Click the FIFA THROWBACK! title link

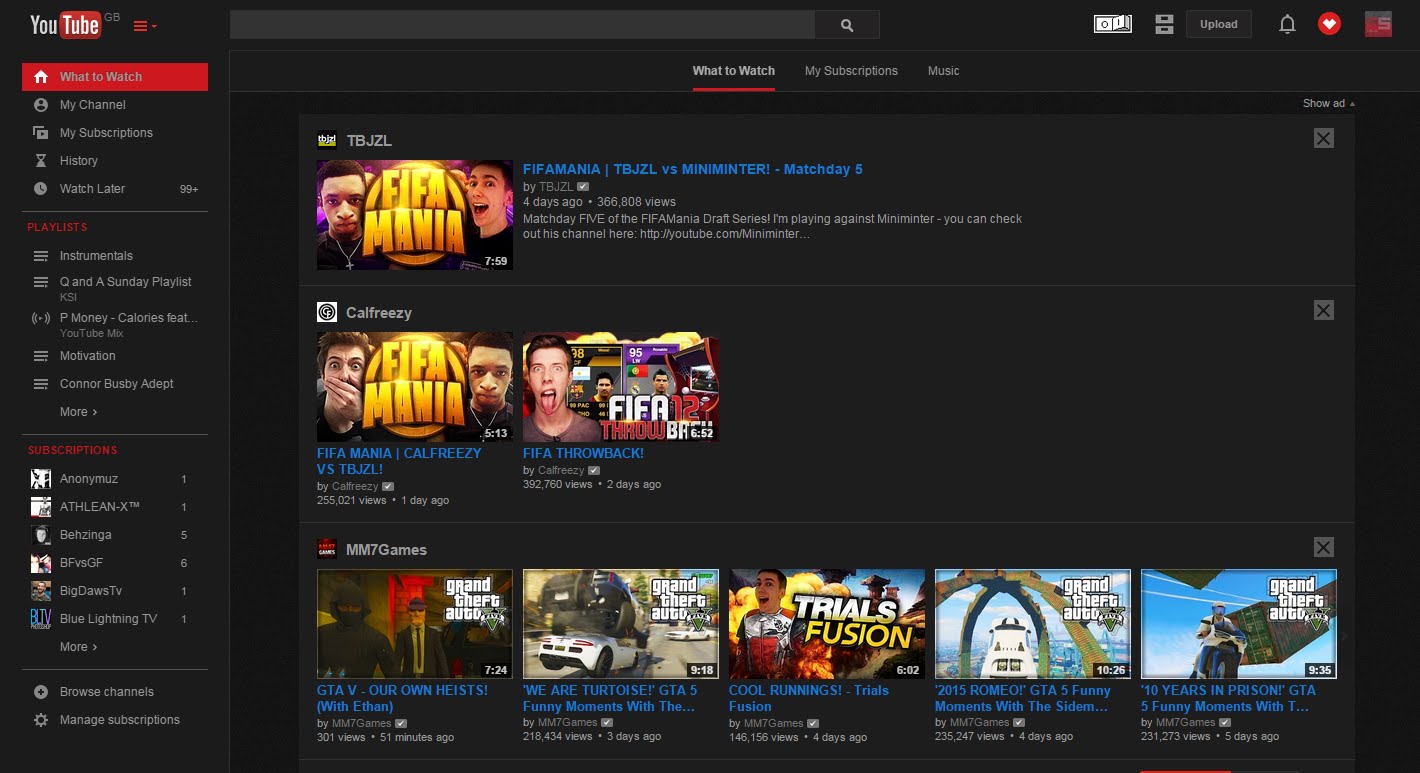click(583, 453)
